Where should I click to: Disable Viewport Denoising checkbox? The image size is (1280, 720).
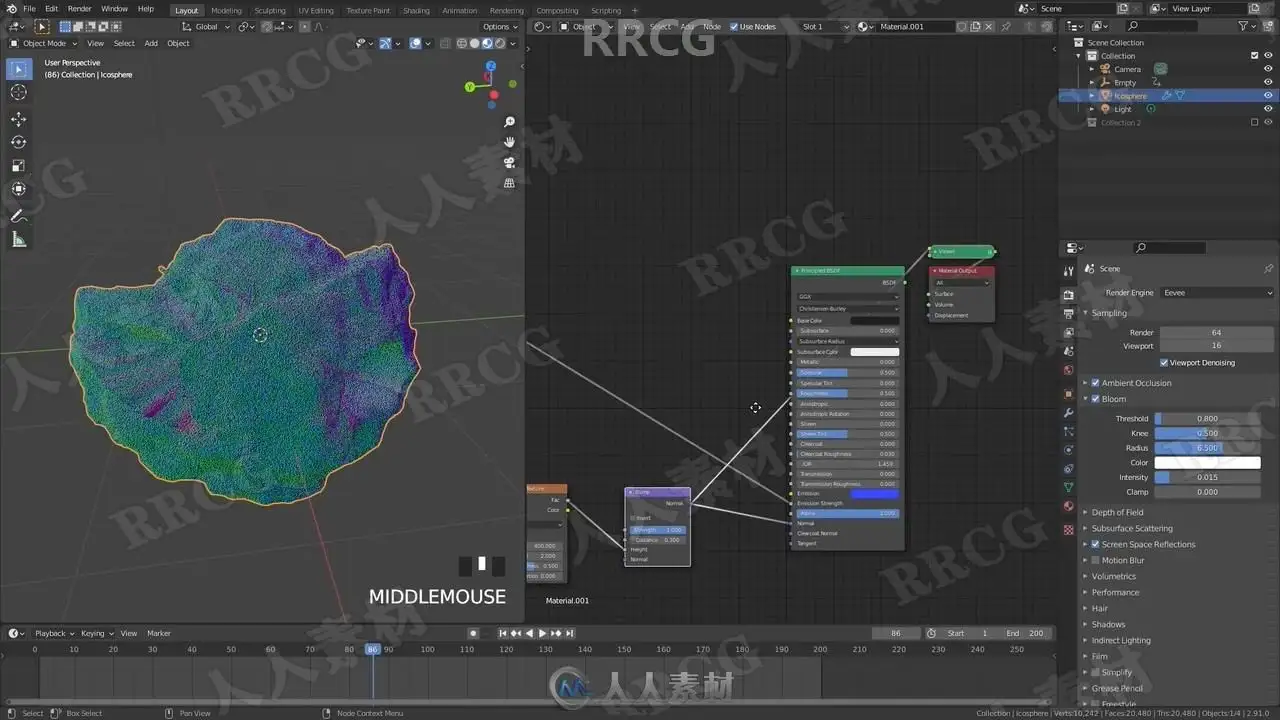click(1164, 363)
